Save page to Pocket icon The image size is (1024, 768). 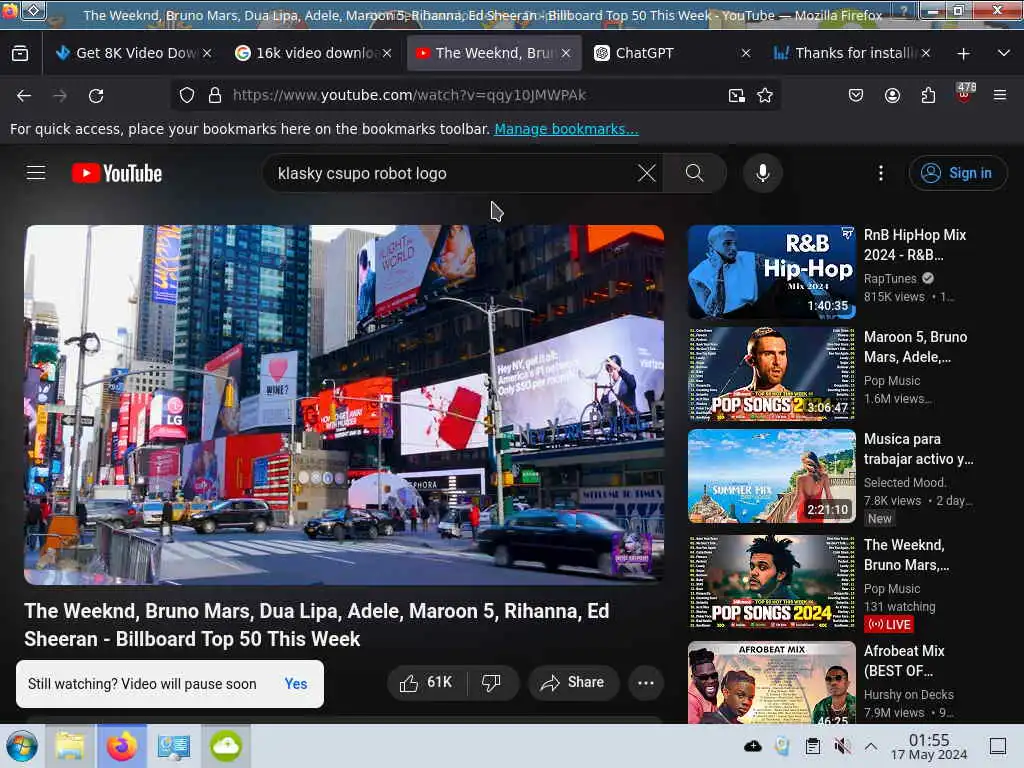(856, 95)
